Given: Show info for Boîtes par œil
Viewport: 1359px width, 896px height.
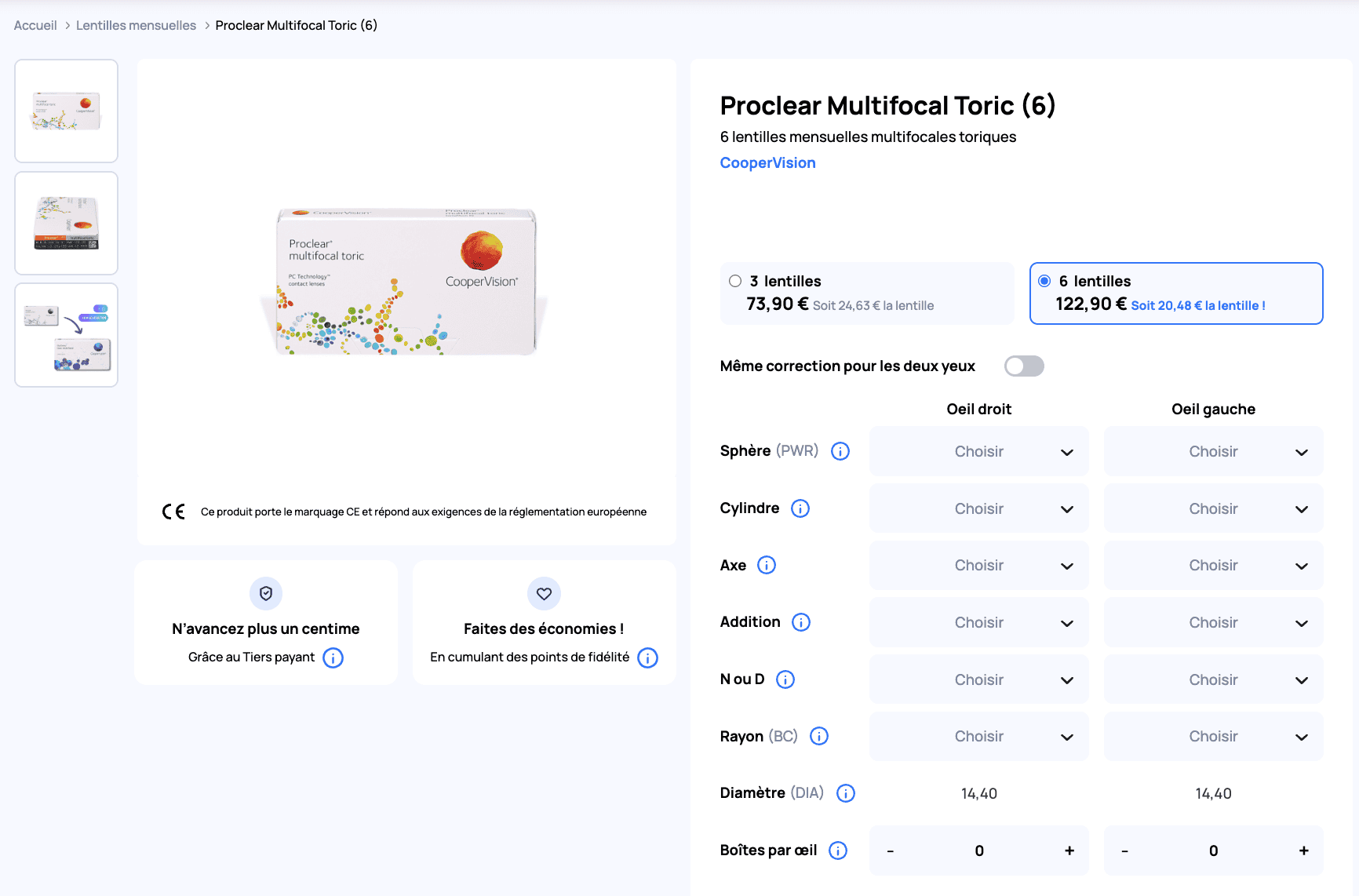Looking at the screenshot, I should 838,850.
